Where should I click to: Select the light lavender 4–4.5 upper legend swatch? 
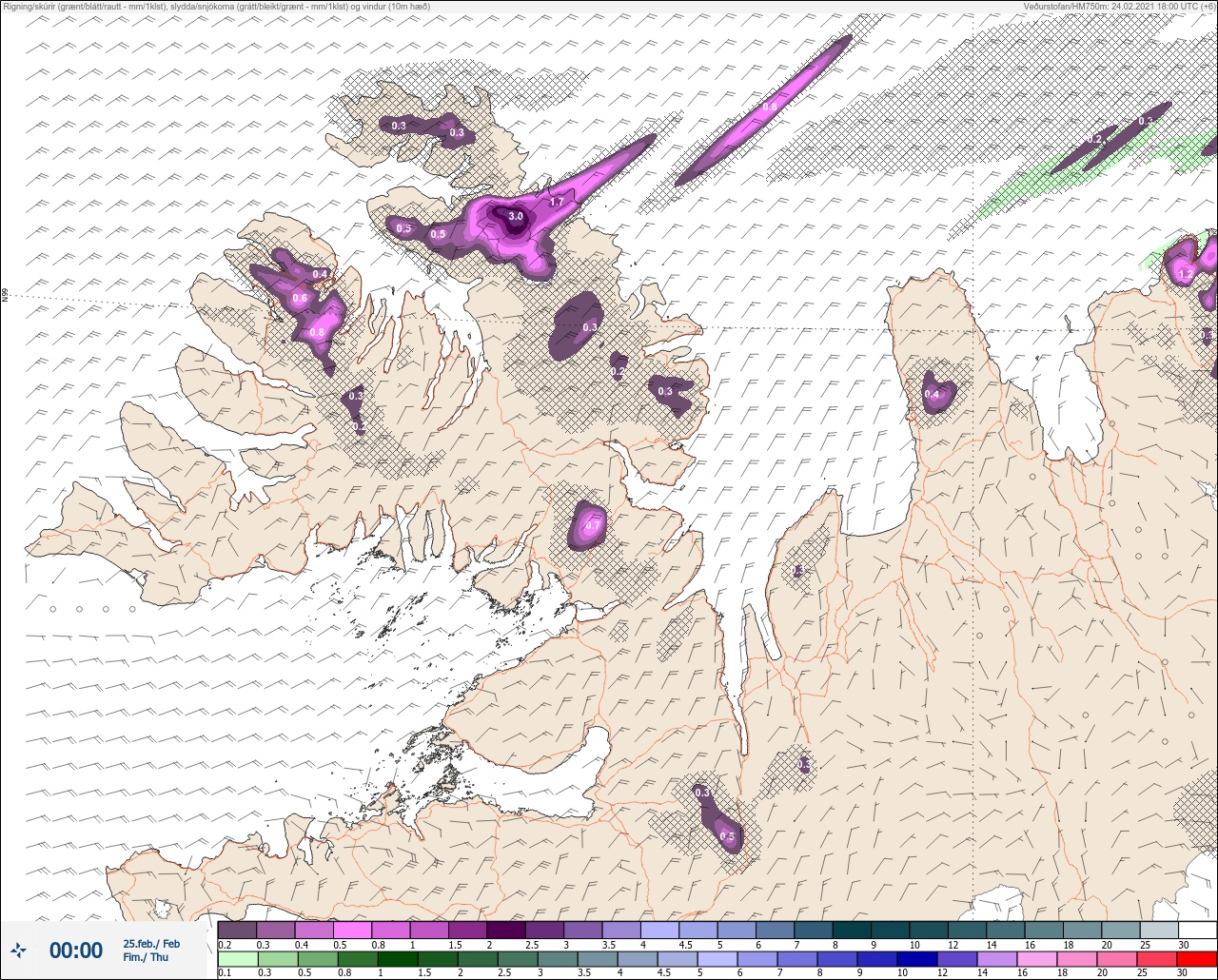[x=659, y=930]
